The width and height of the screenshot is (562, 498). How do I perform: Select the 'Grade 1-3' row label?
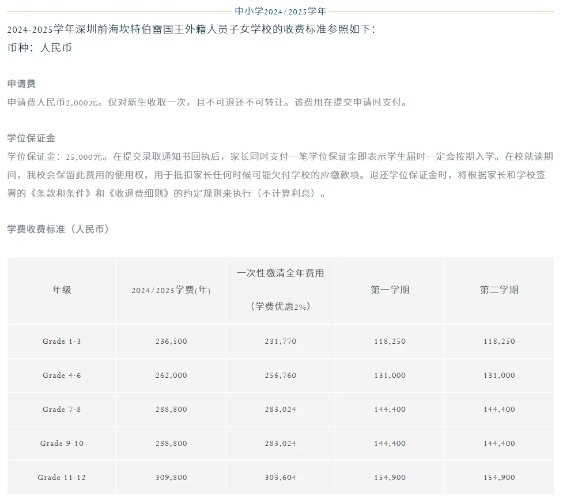62,341
